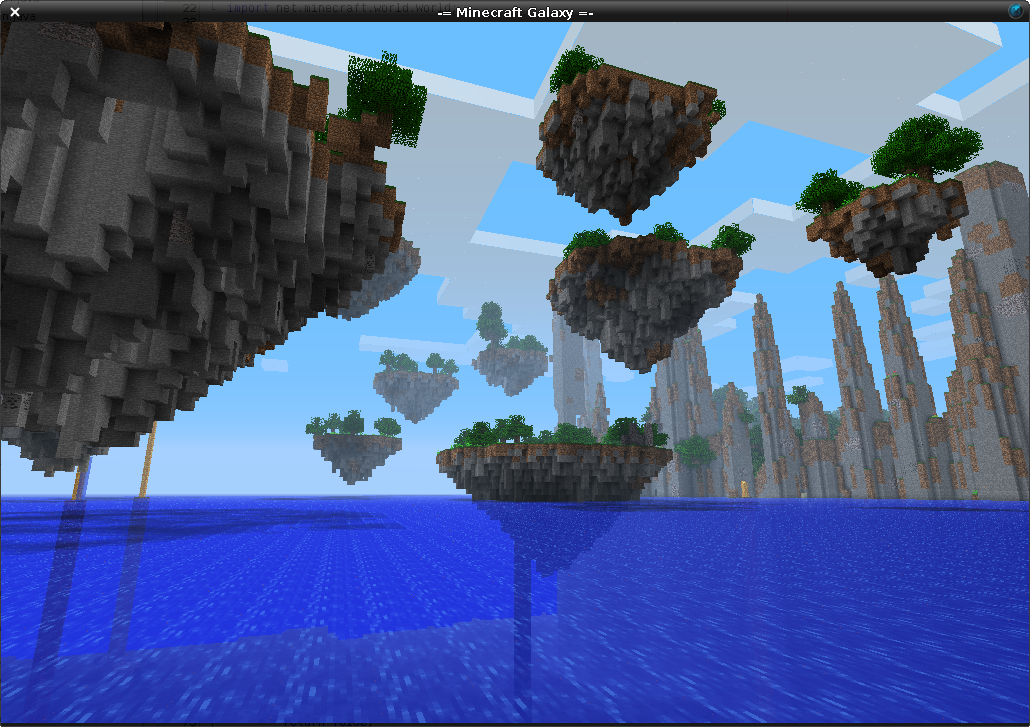
Task: Click the globe icon in the title bar
Action: click(x=1017, y=12)
